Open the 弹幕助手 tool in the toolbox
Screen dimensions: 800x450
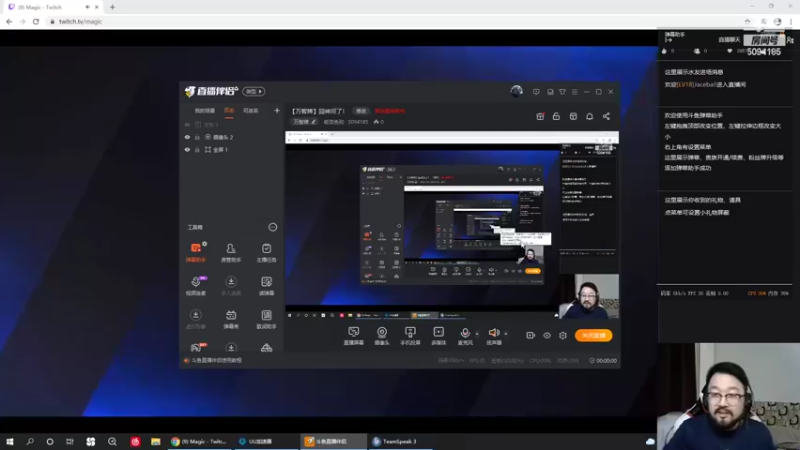[196, 252]
